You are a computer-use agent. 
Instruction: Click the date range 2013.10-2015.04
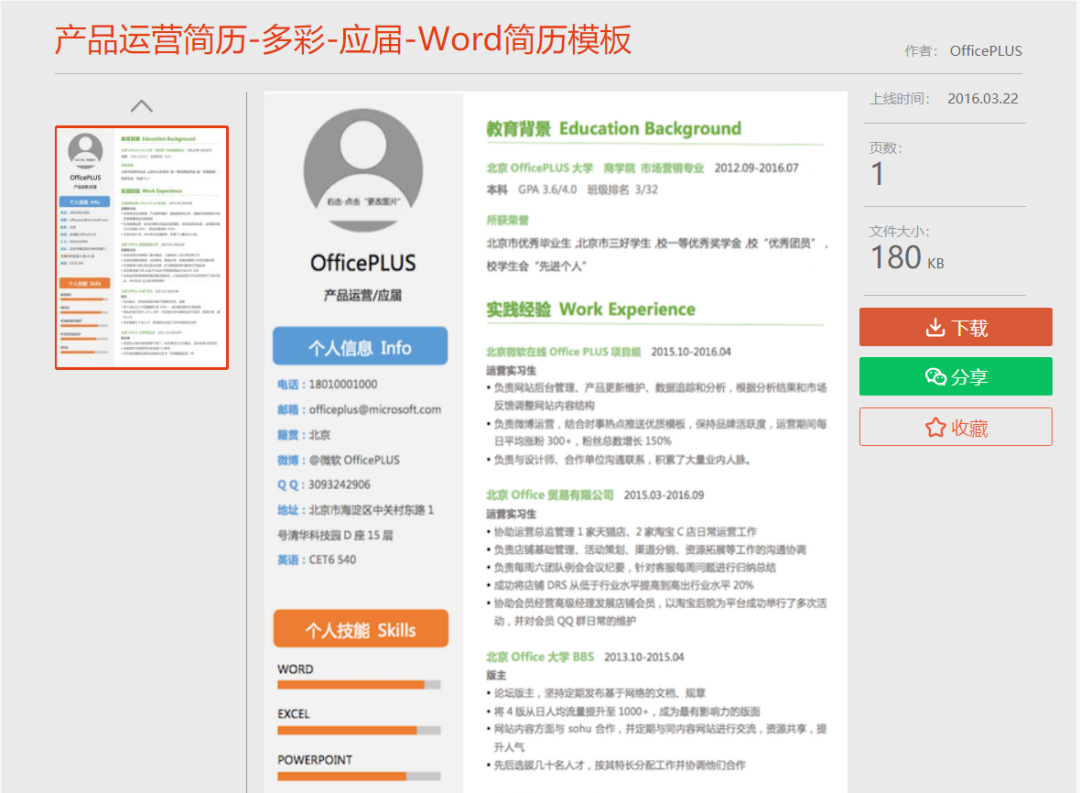click(644, 657)
